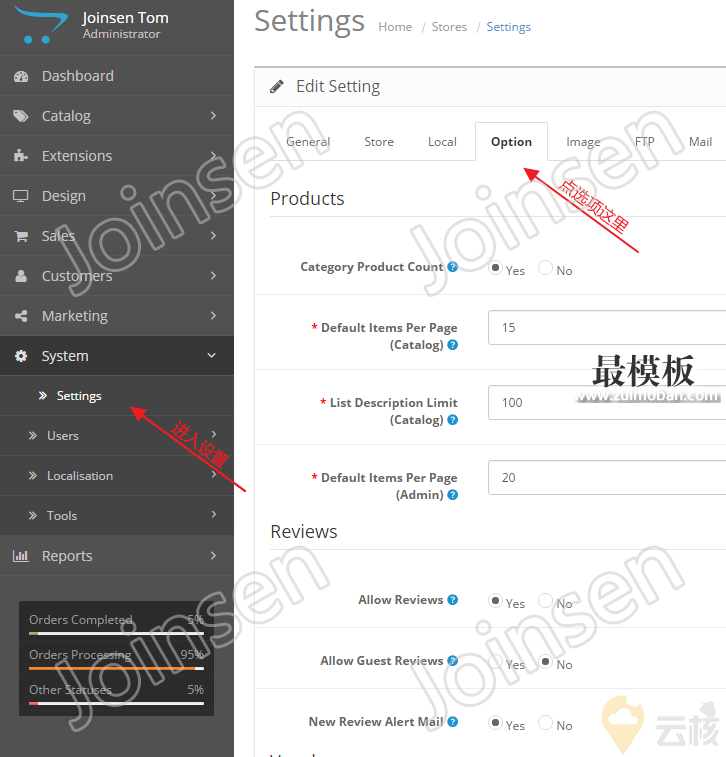Click the Marketing share icon
The image size is (726, 757).
21,316
